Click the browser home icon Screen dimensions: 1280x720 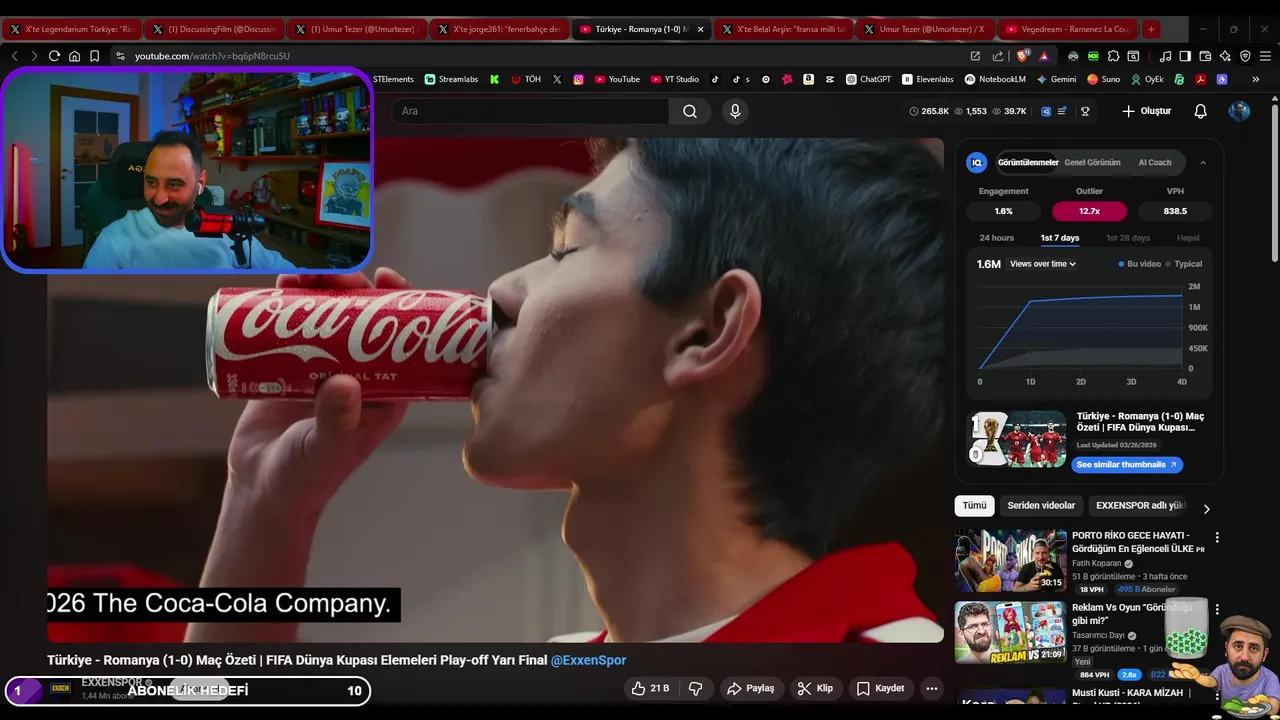[x=74, y=56]
